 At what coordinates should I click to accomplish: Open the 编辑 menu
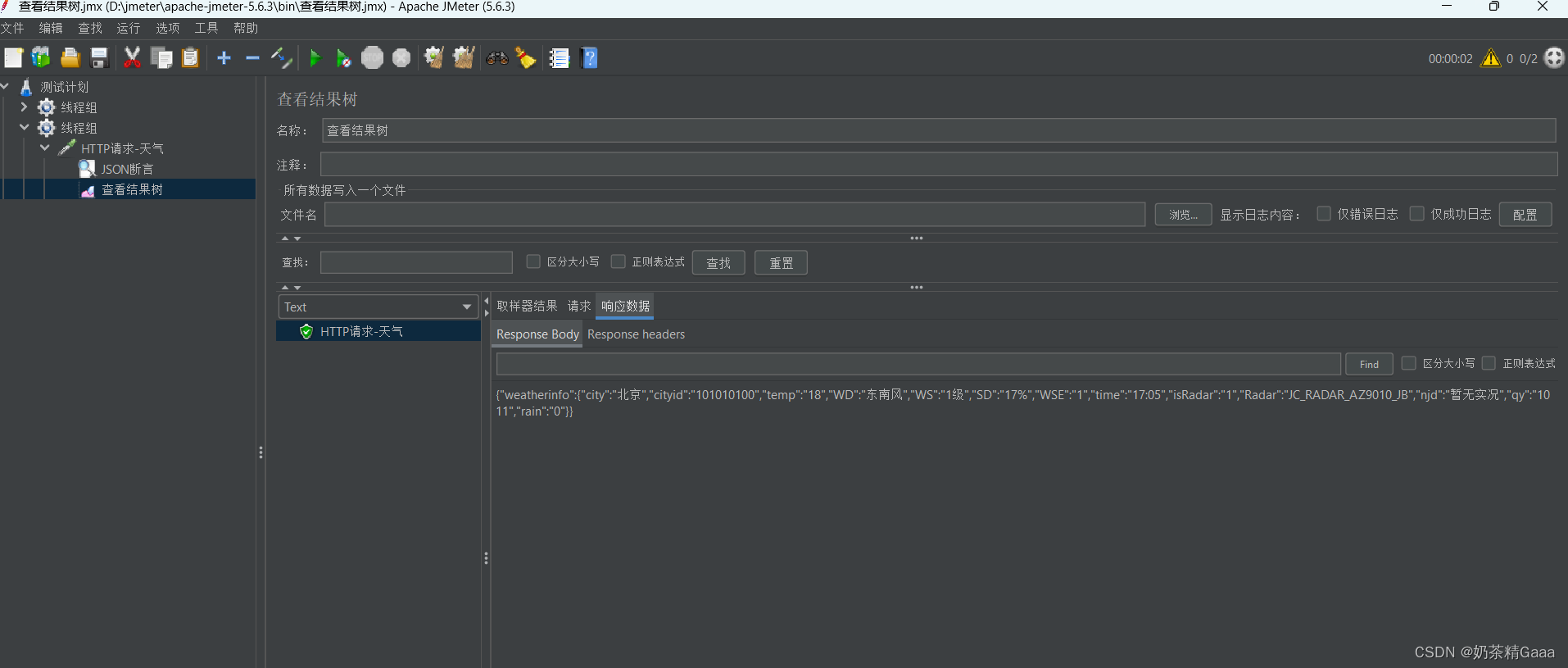51,28
